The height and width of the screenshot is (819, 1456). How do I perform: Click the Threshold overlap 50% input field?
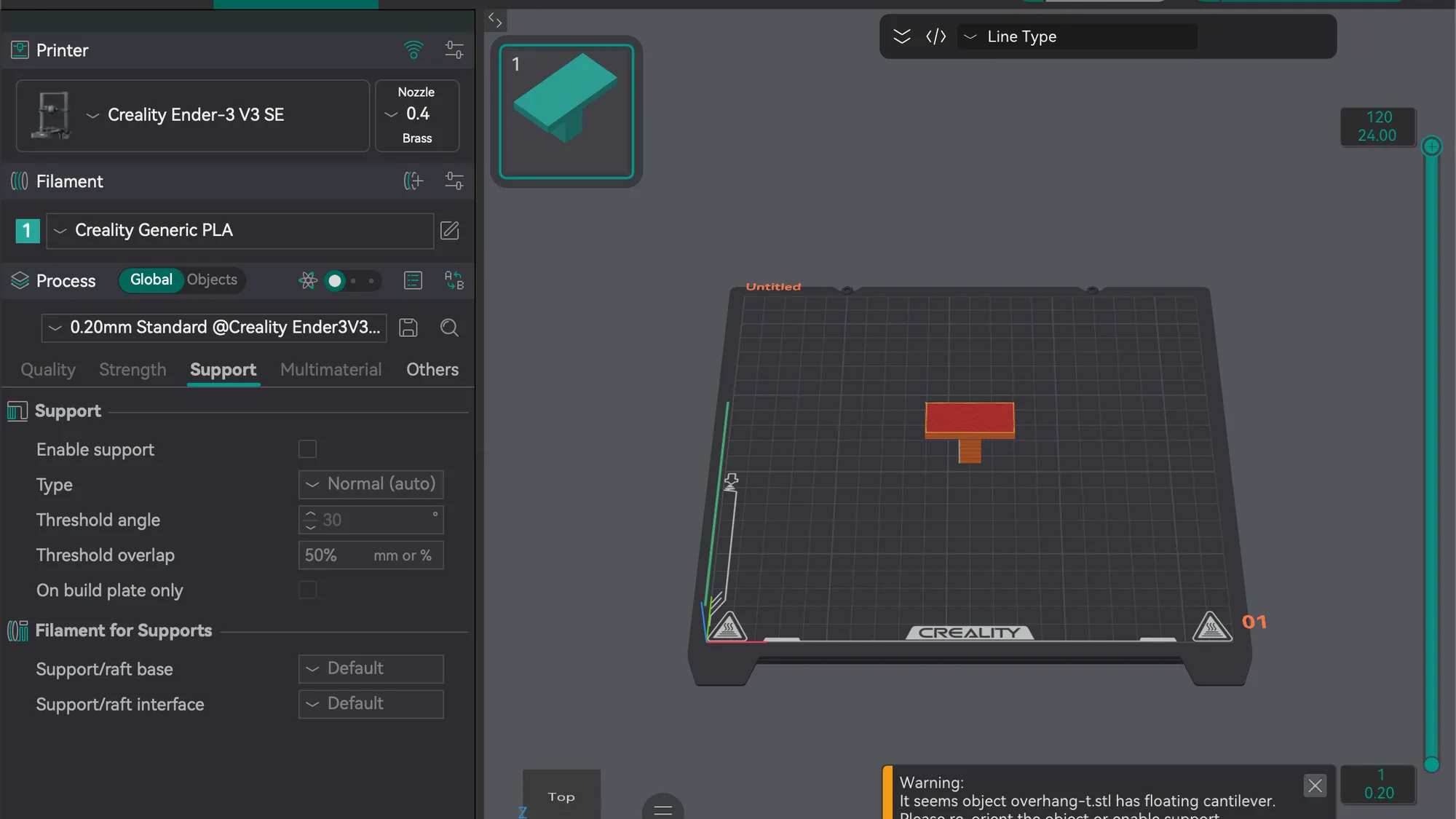point(371,555)
